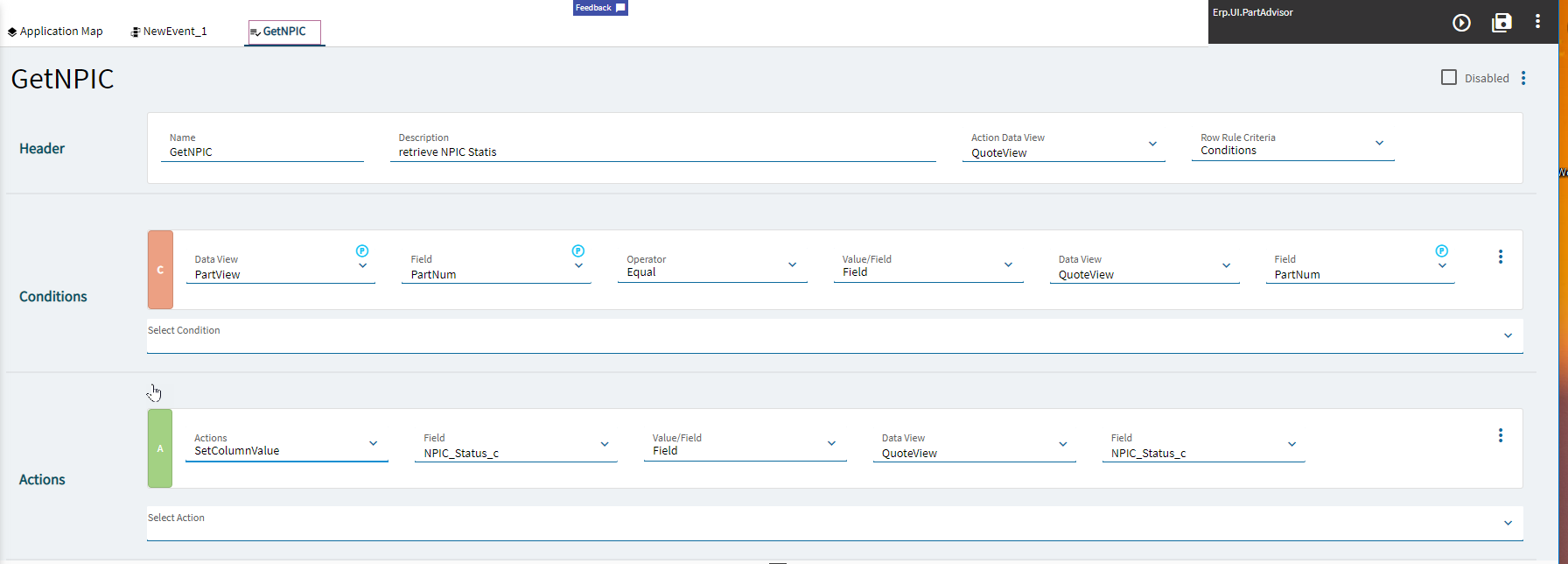Image resolution: width=1568 pixels, height=564 pixels.
Task: Toggle the Disabled checkbox
Action: click(x=1449, y=78)
